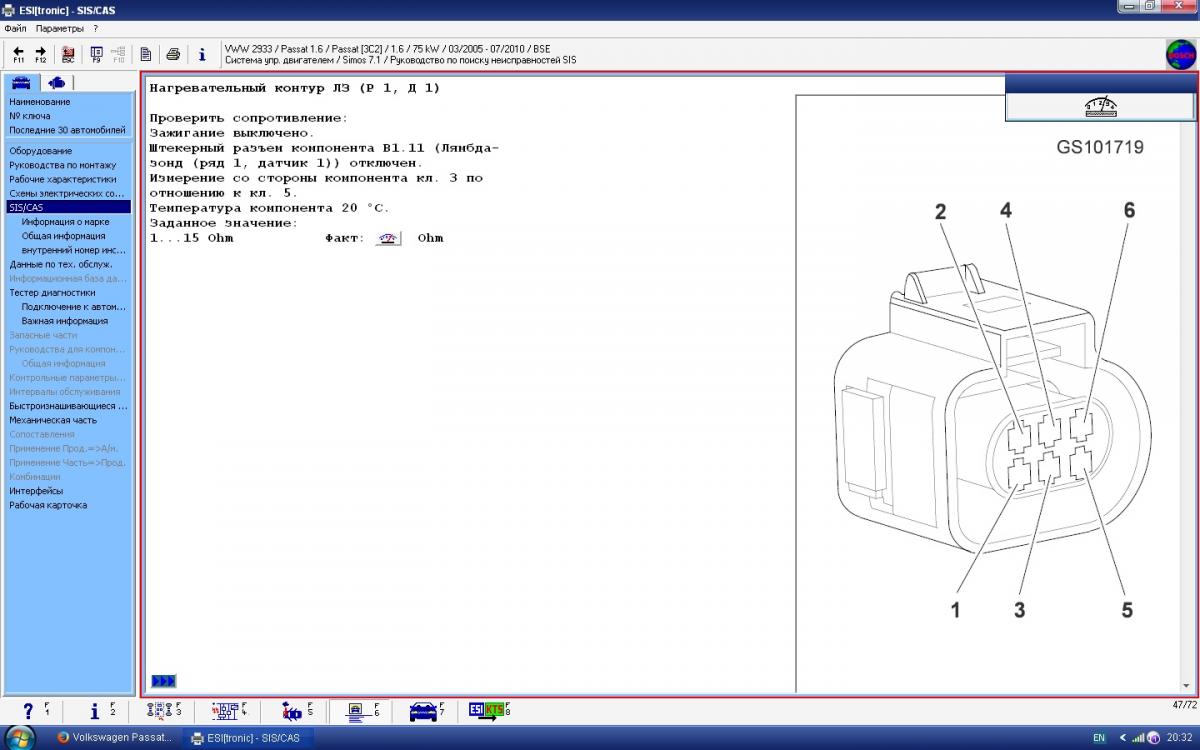Click the F8 ESI KTS icon
This screenshot has width=1200, height=750.
pyautogui.click(x=490, y=711)
